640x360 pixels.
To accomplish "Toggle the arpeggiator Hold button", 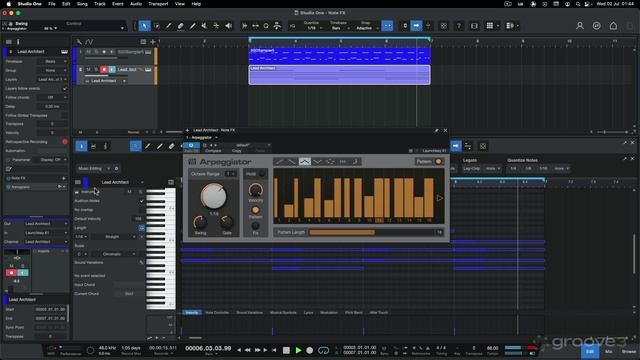I will click(262, 174).
